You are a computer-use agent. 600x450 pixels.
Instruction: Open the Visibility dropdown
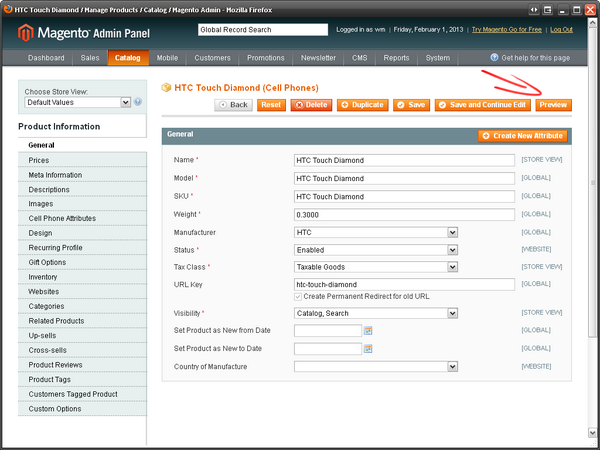tap(376, 313)
